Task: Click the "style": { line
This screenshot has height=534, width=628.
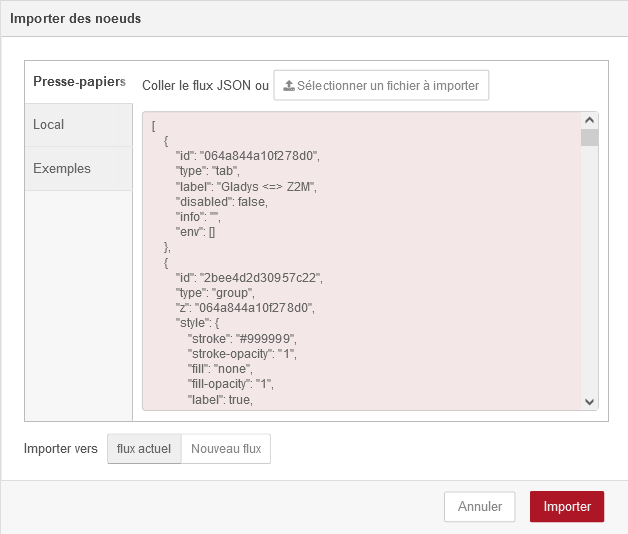Action: [x=197, y=323]
